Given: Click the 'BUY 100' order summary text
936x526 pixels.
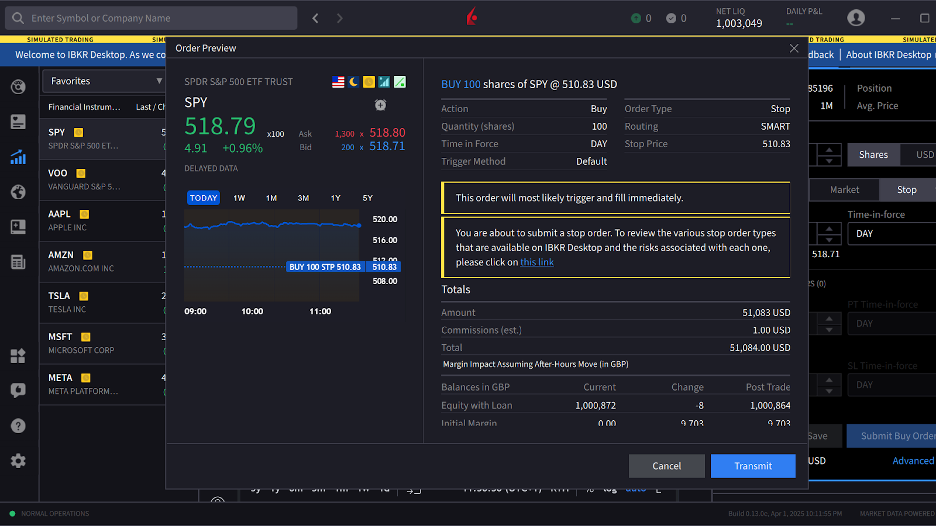Looking at the screenshot, I should pyautogui.click(x=460, y=84).
